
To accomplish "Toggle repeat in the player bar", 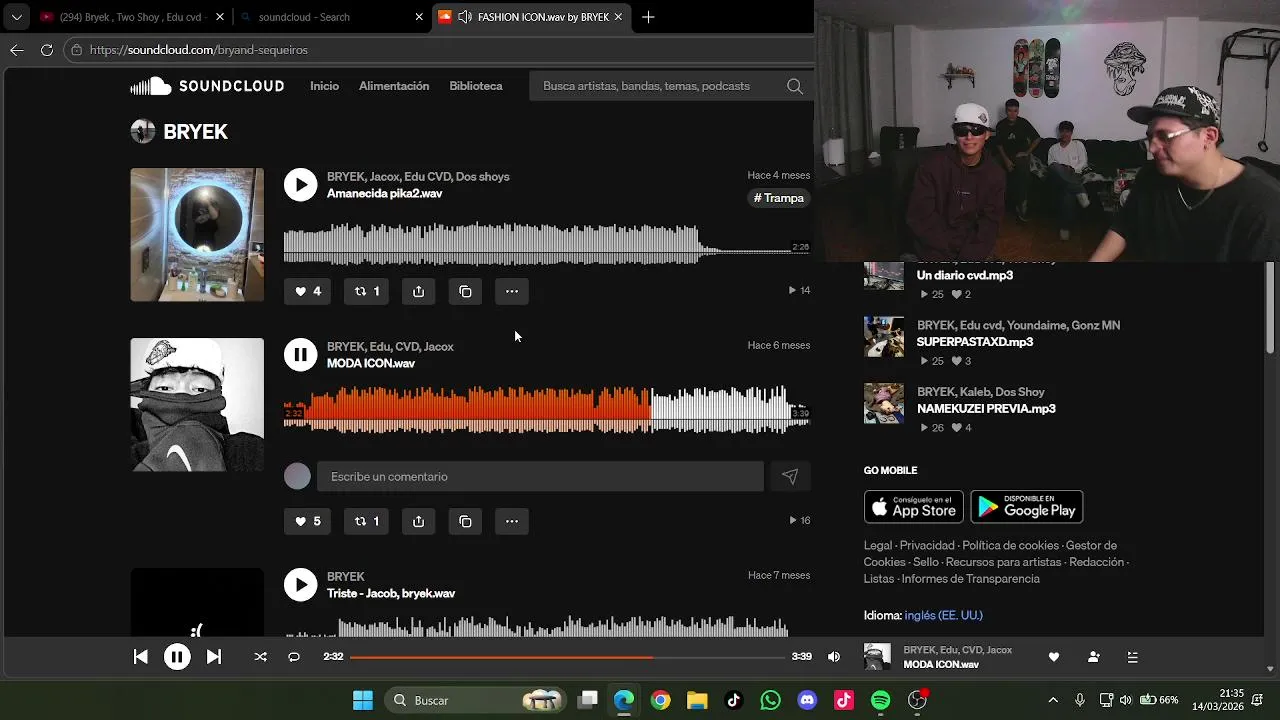I will (x=294, y=657).
